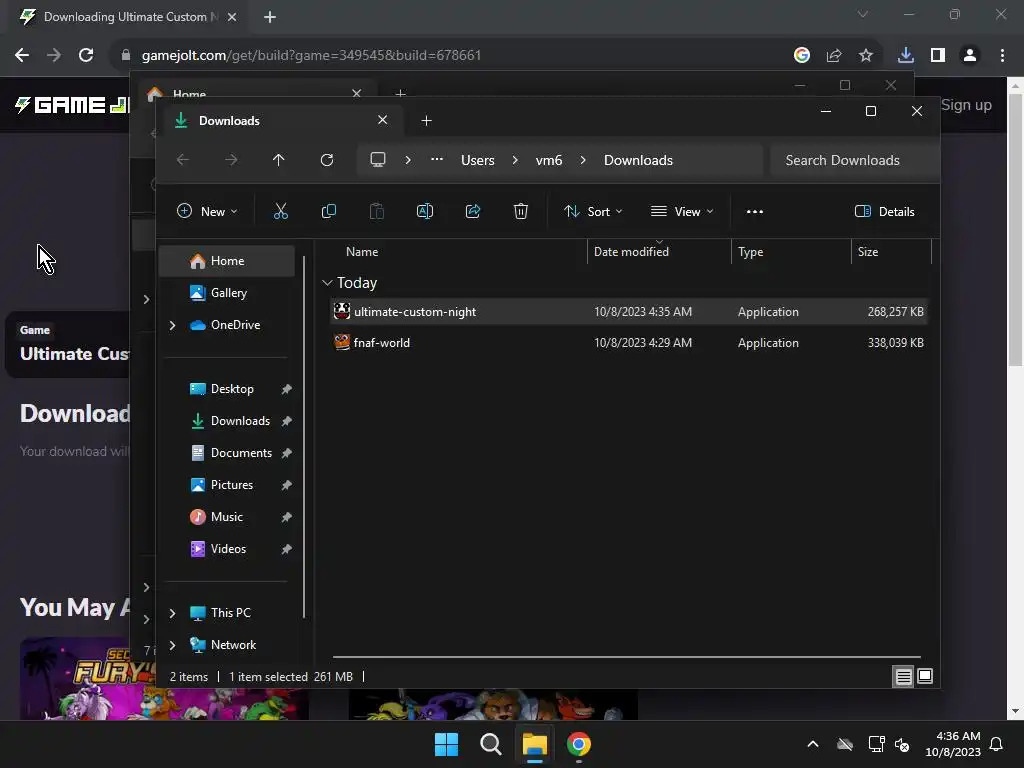1024x768 pixels.
Task: Unpin Desktop from Quick access
Action: pos(286,389)
